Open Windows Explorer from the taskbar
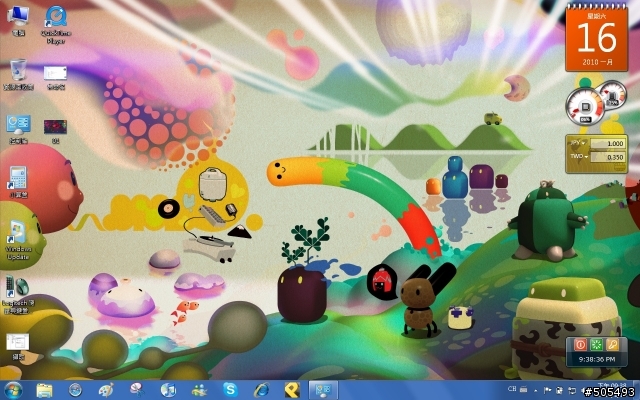Image resolution: width=640 pixels, height=400 pixels. (x=44, y=390)
